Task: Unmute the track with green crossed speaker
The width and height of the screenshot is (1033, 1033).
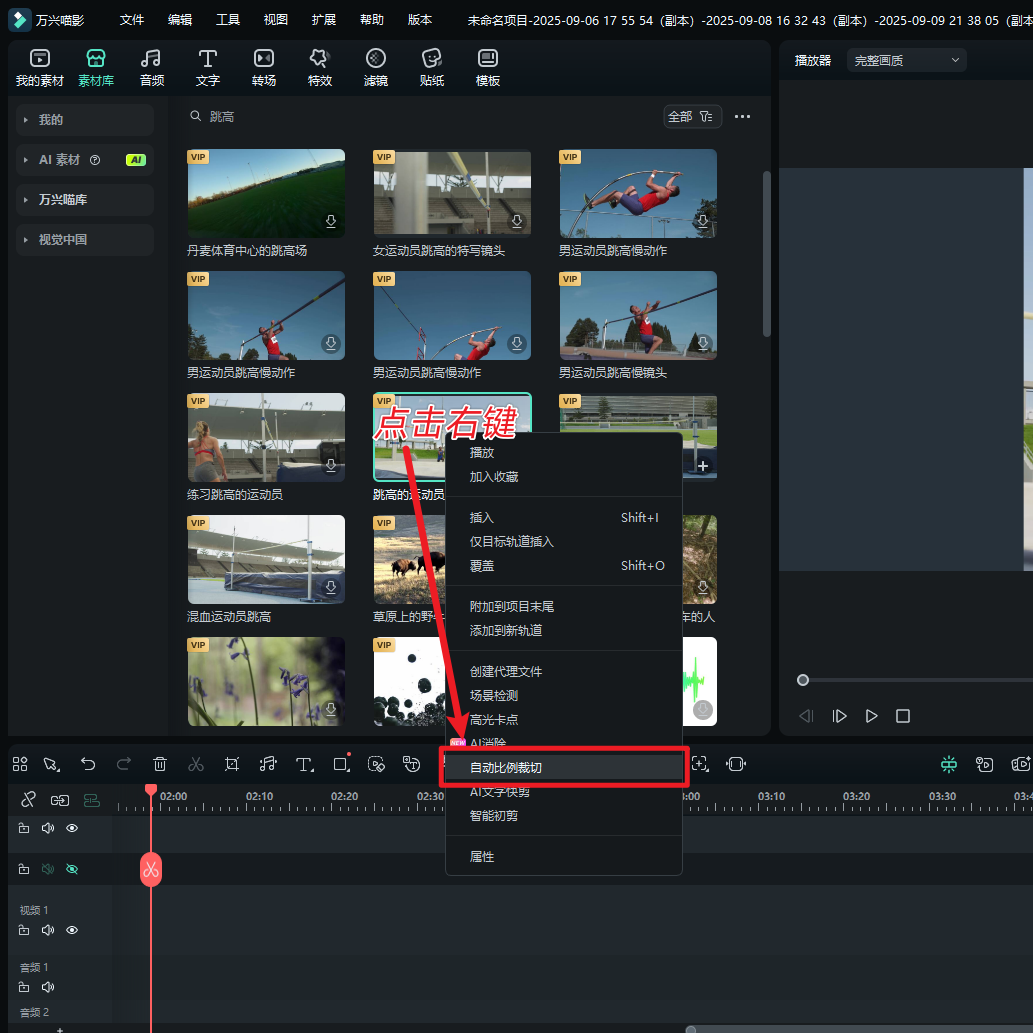Action: pyautogui.click(x=47, y=869)
